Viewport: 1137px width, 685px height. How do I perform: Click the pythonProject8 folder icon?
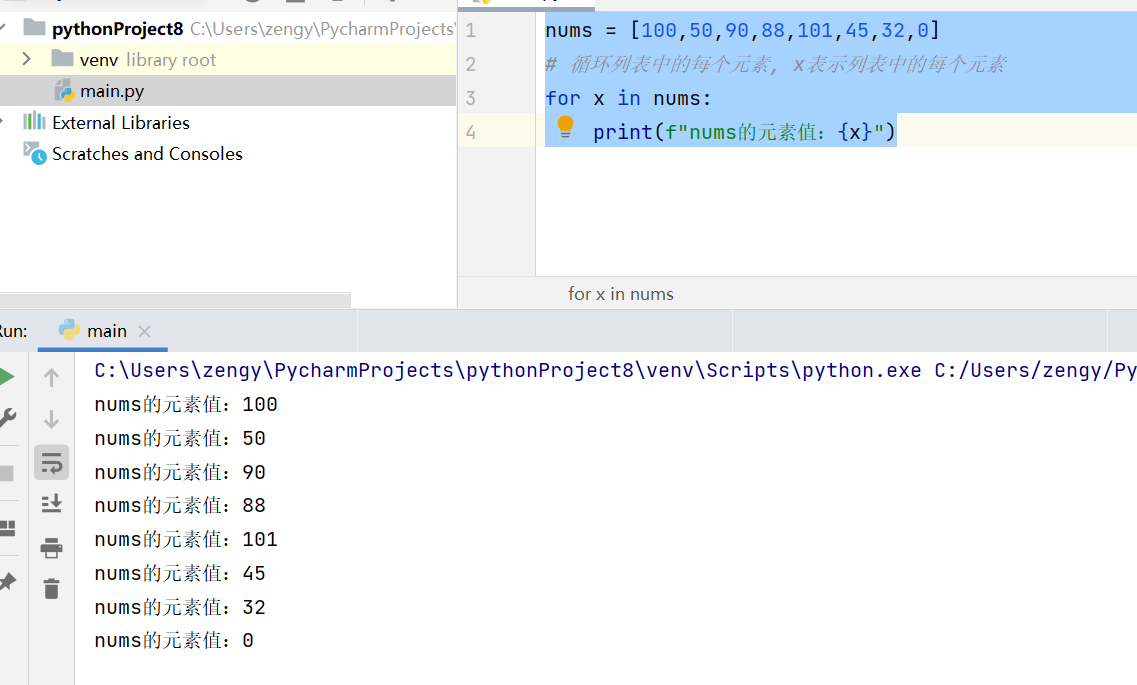pos(34,28)
